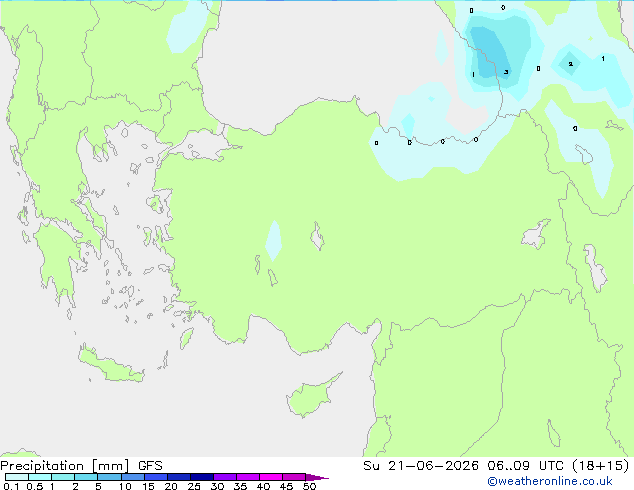Click the 30–35 mm legend swatch
Image resolution: width=634 pixels, height=490 pixels.
click(x=224, y=477)
